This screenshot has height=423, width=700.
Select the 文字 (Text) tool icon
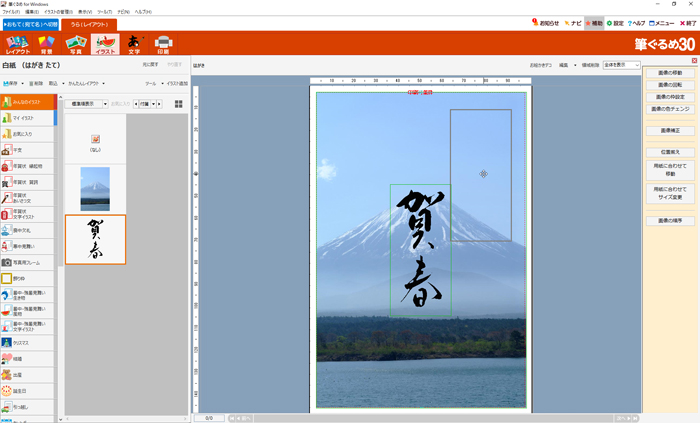[x=134, y=44]
